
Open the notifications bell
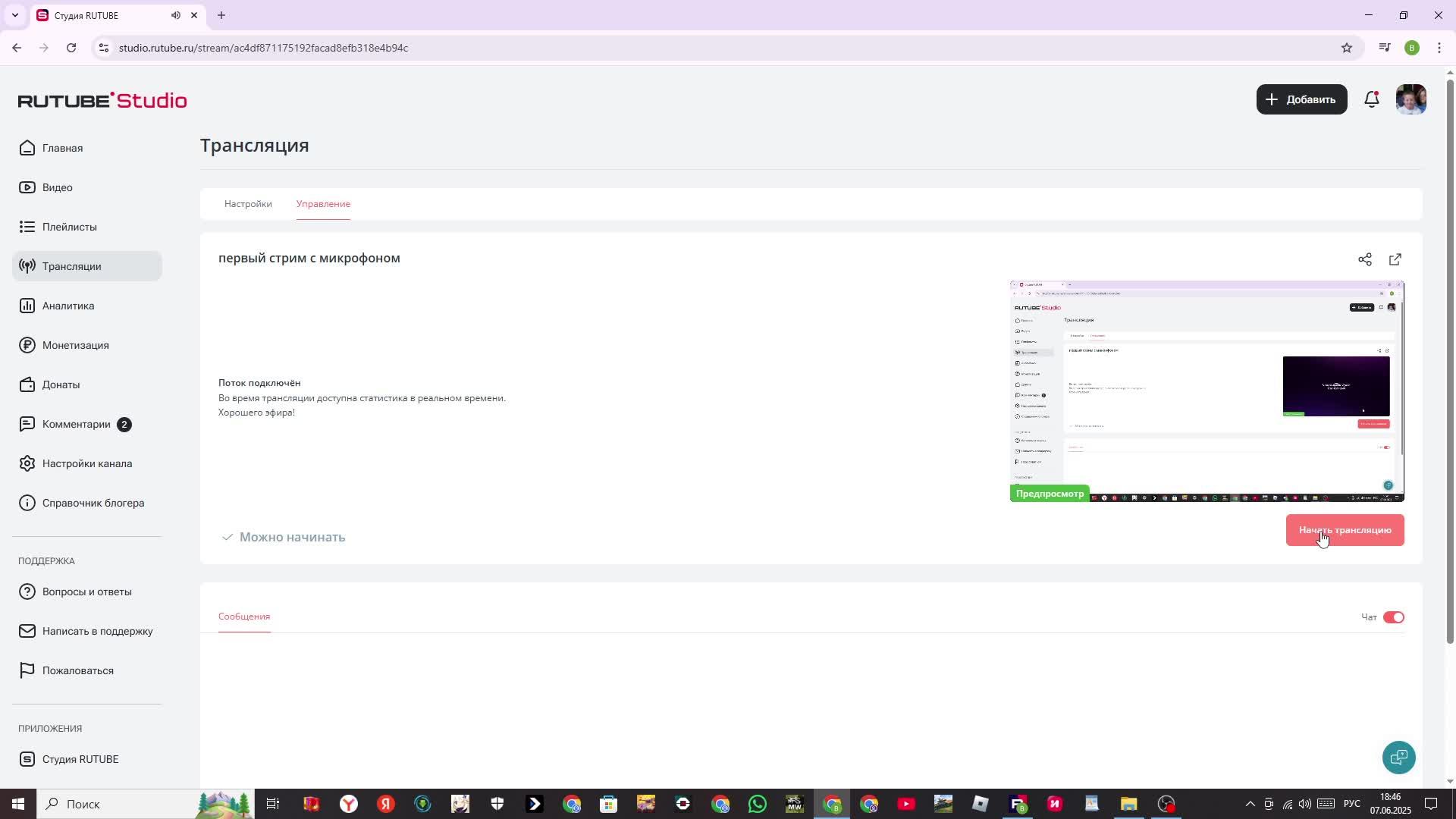pos(1372,99)
